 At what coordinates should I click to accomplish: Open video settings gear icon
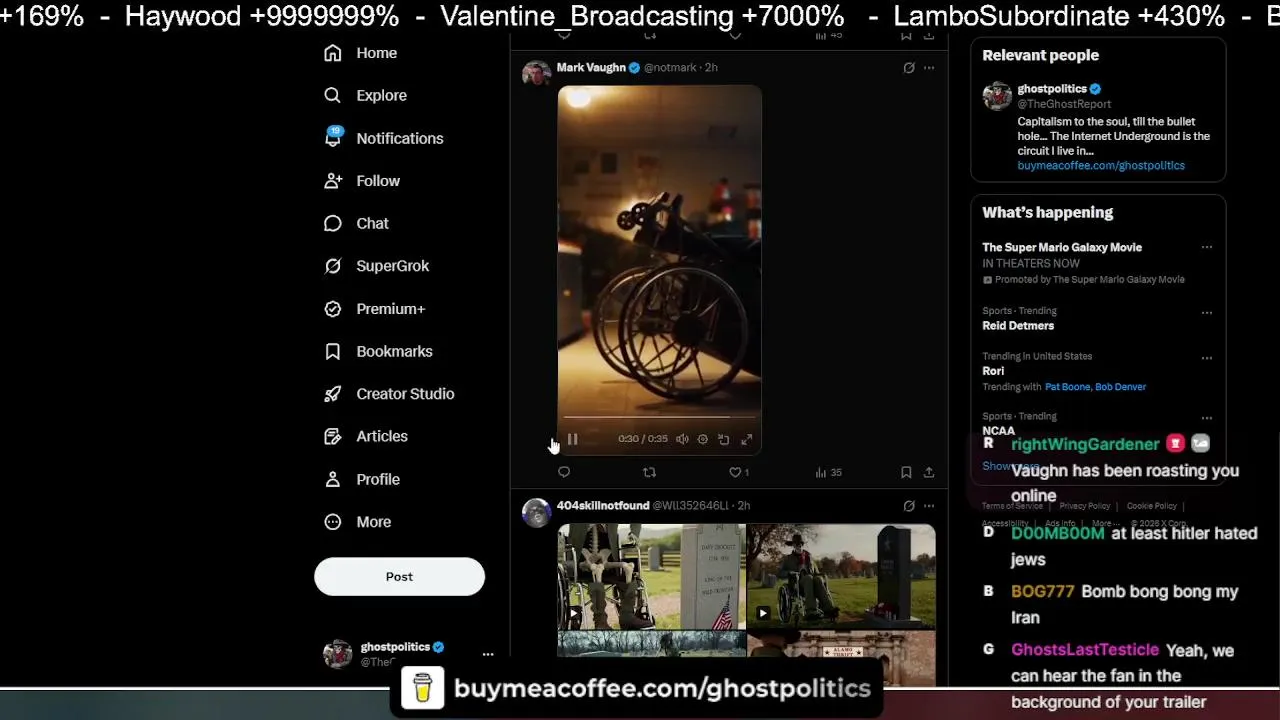(x=702, y=439)
